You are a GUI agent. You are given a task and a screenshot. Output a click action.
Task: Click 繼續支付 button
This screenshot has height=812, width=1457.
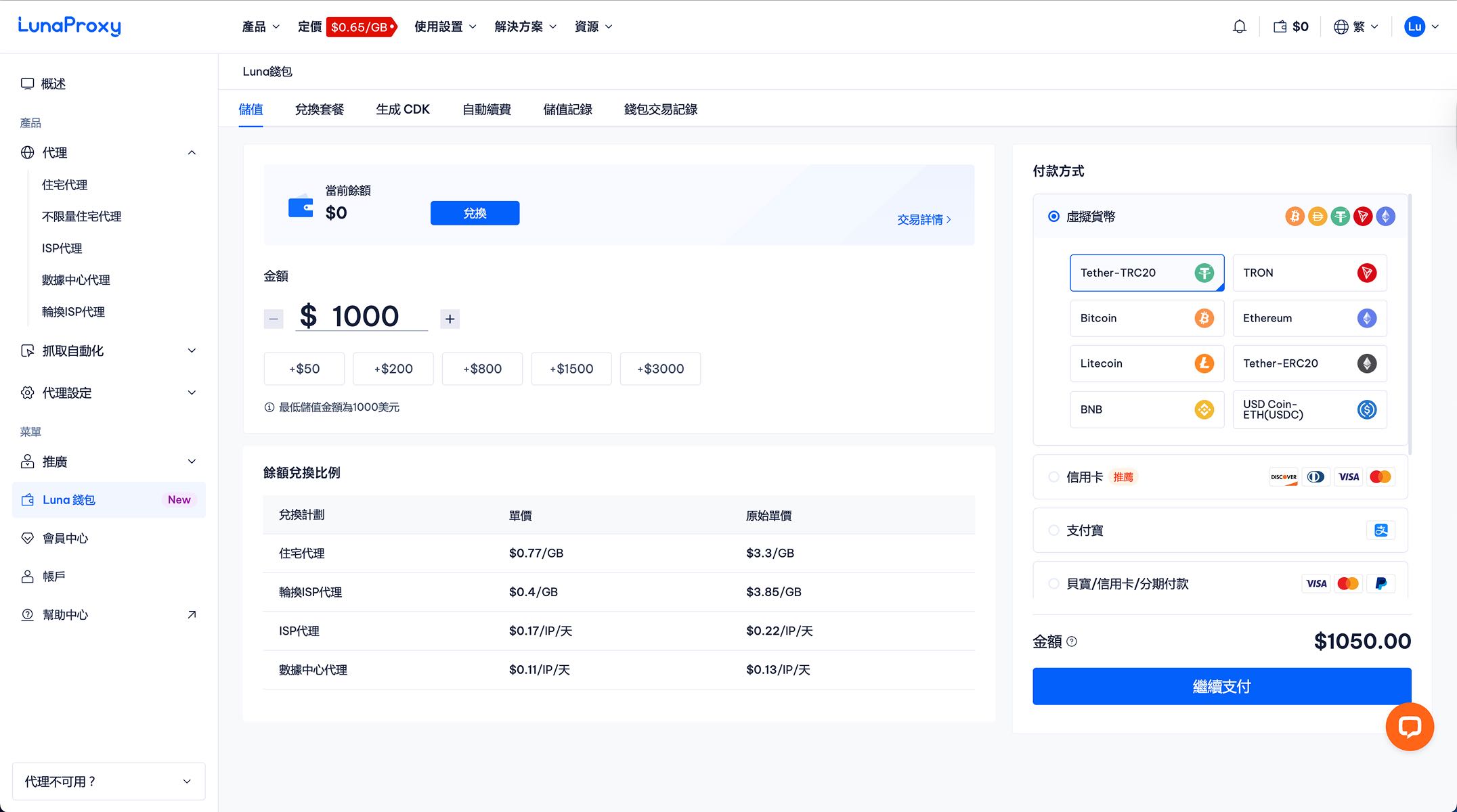tap(1221, 686)
